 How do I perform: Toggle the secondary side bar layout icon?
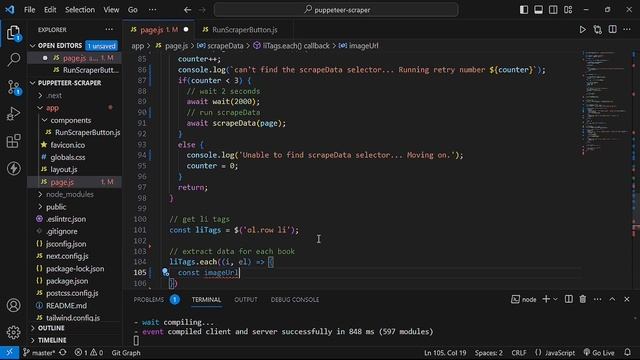pos(553,10)
